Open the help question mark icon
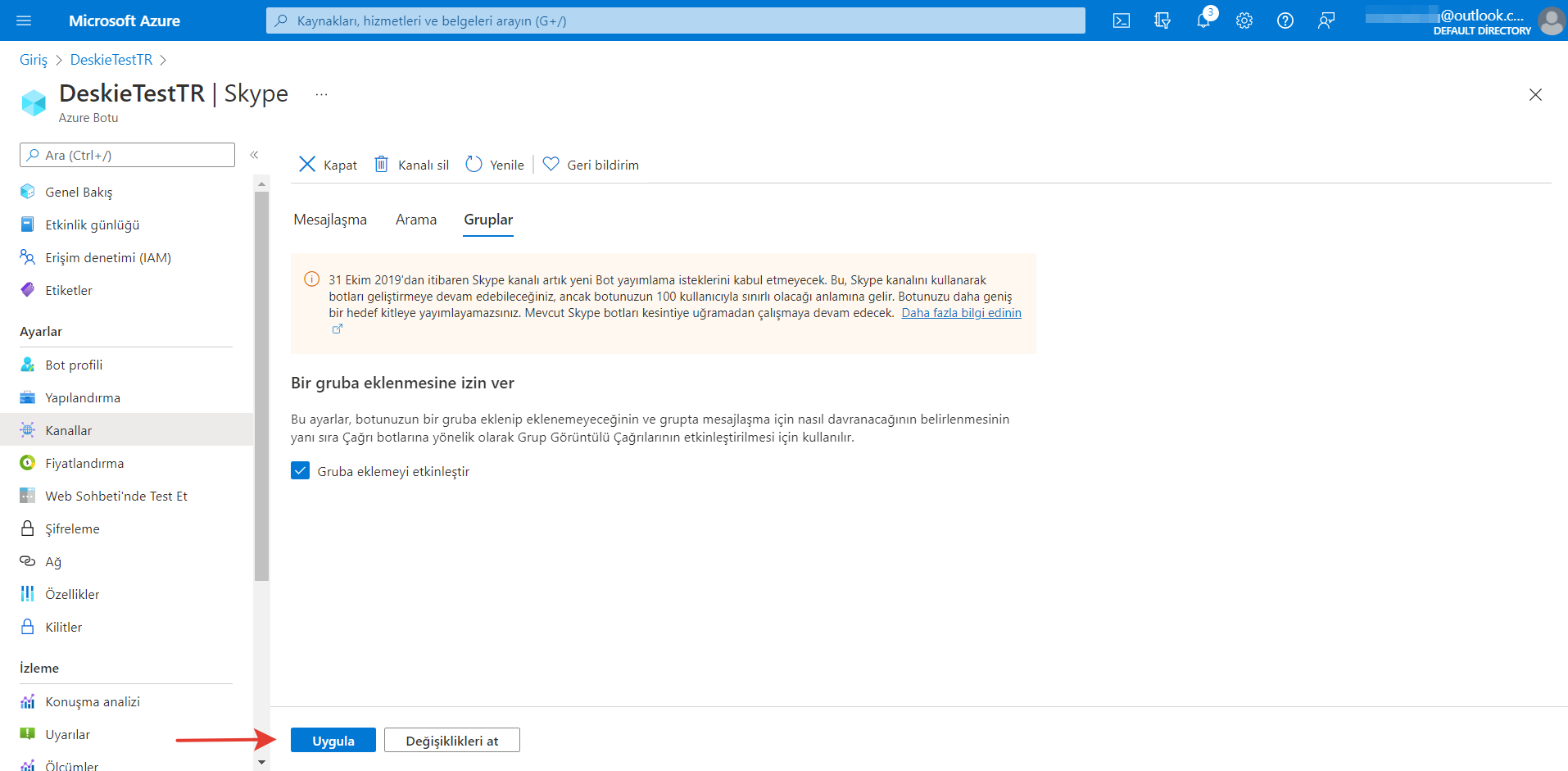Image resolution: width=1568 pixels, height=771 pixels. pos(1285,20)
